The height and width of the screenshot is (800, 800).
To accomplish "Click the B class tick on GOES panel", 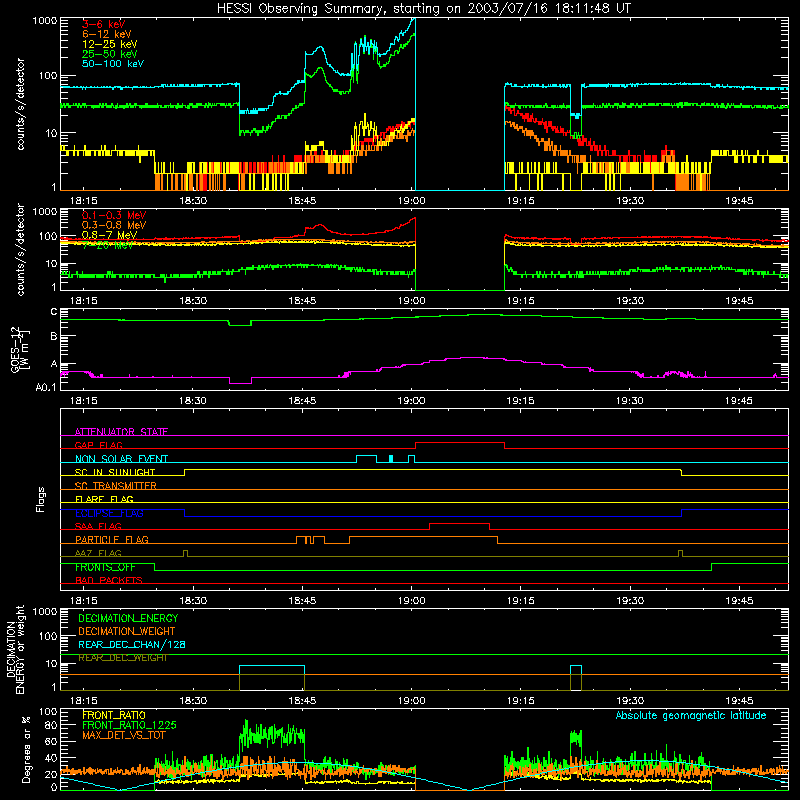I will [54, 336].
